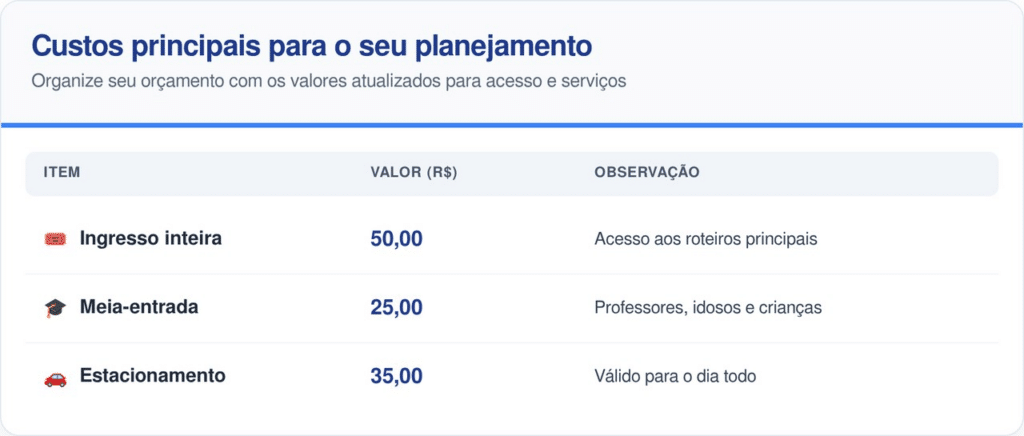Select the Meia-entrada item label
Viewport: 1024px width, 436px height.
tap(139, 307)
